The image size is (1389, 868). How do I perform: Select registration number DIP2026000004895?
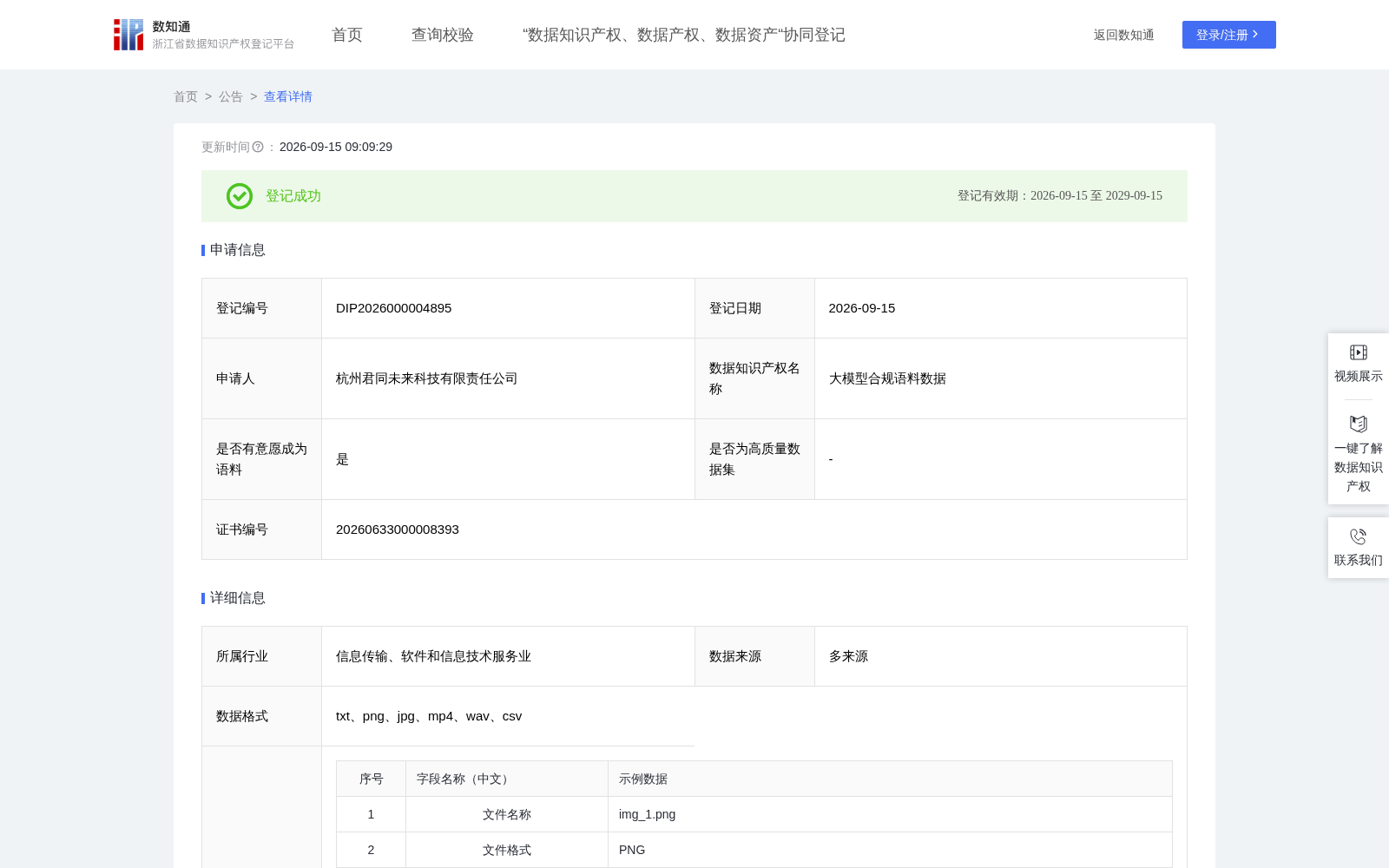click(x=394, y=308)
